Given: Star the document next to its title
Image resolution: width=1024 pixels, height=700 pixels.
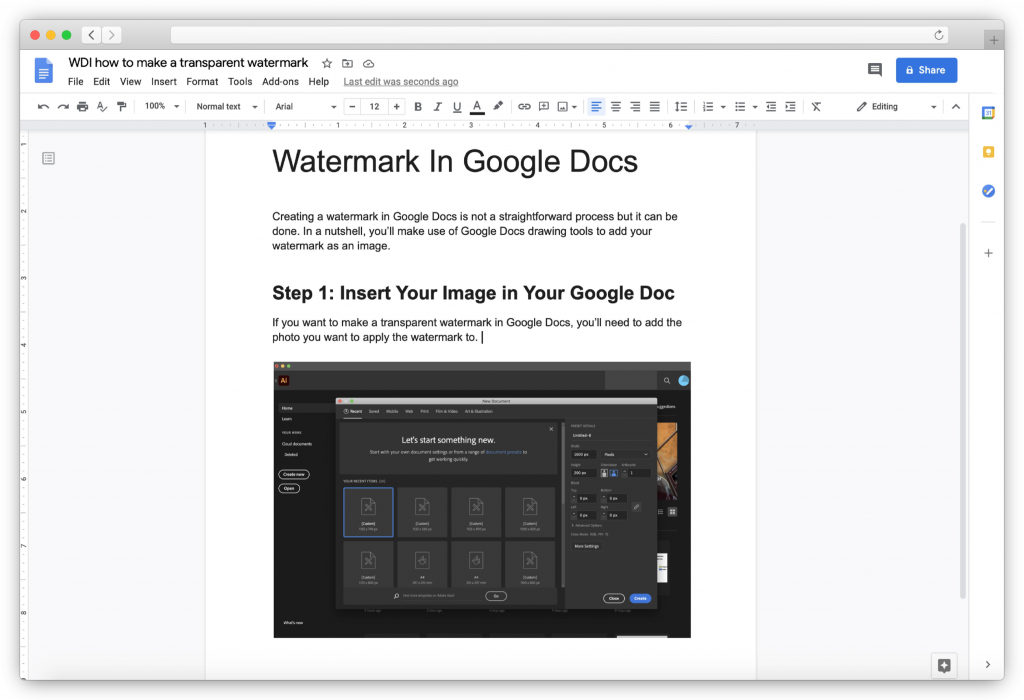Looking at the screenshot, I should click(x=327, y=62).
